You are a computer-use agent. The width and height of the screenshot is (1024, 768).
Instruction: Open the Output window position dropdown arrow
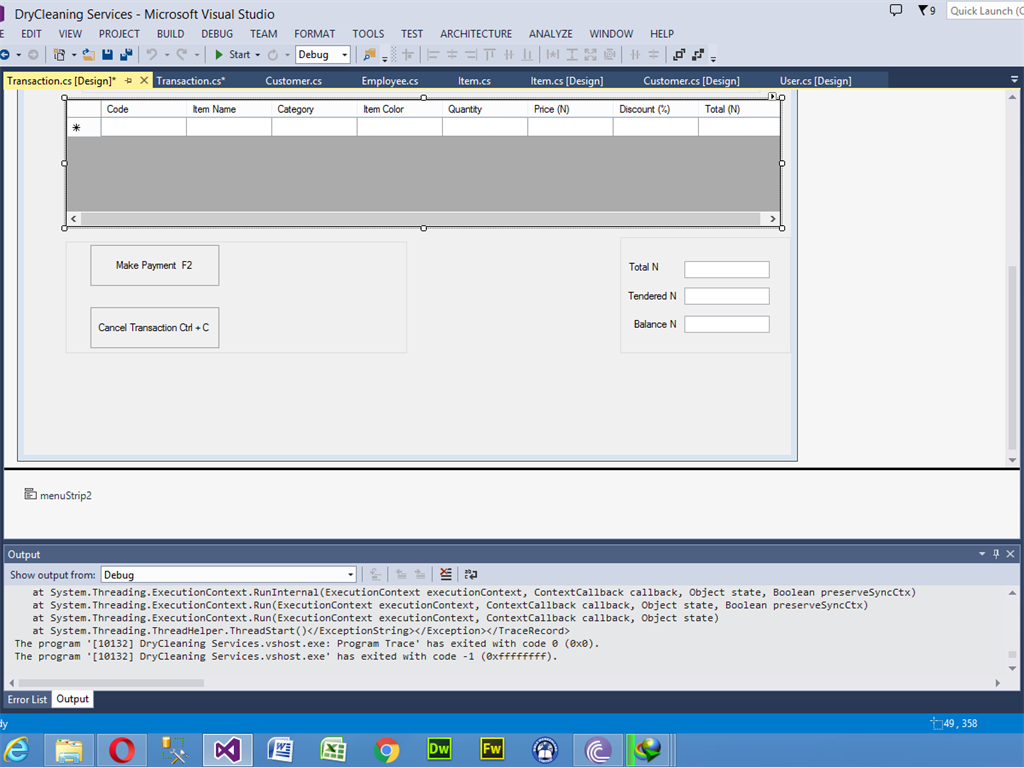pyautogui.click(x=982, y=554)
